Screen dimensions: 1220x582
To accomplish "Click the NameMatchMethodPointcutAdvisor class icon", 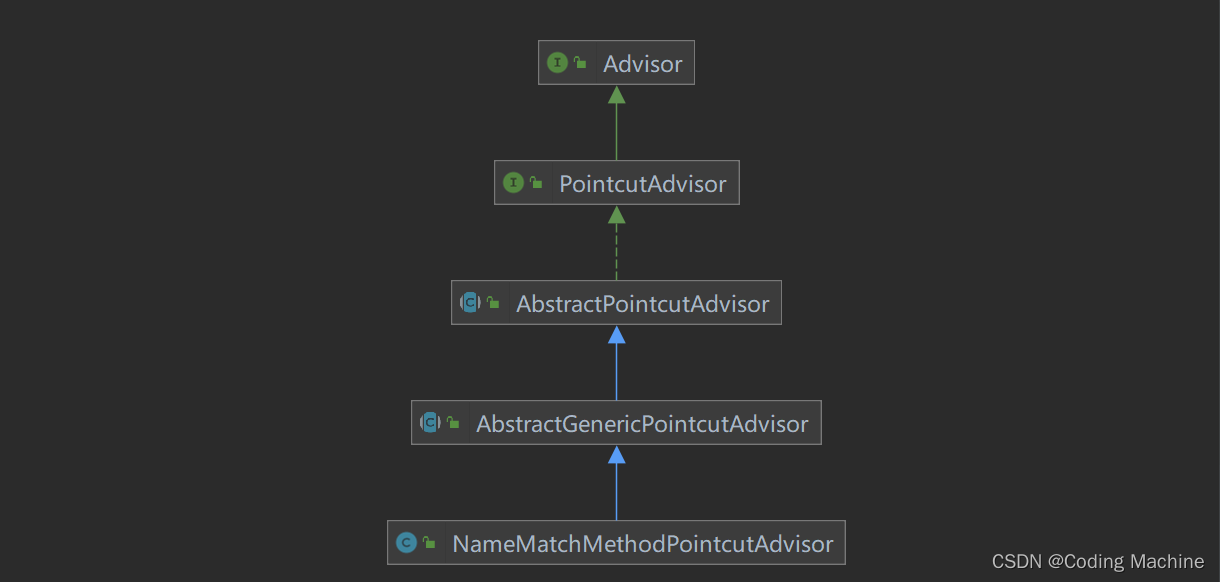I will [406, 543].
